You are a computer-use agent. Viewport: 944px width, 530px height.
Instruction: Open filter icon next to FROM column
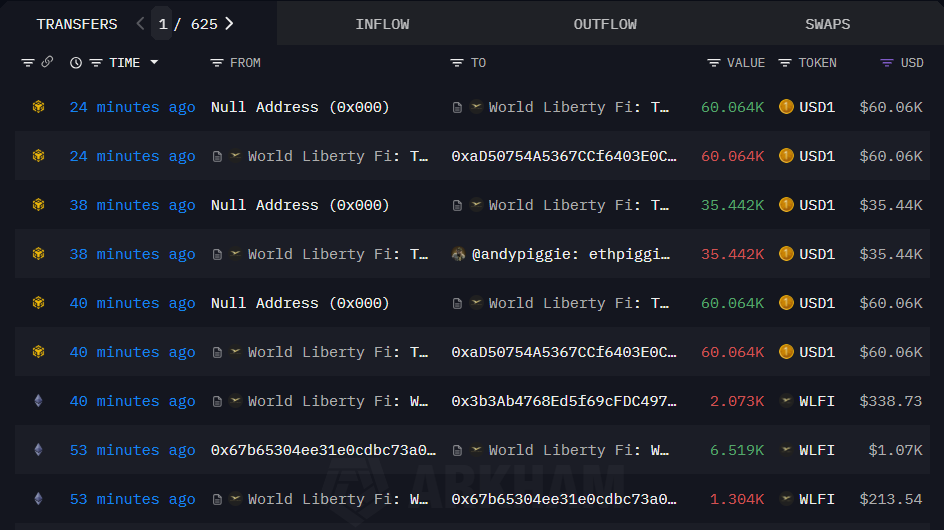(x=217, y=63)
